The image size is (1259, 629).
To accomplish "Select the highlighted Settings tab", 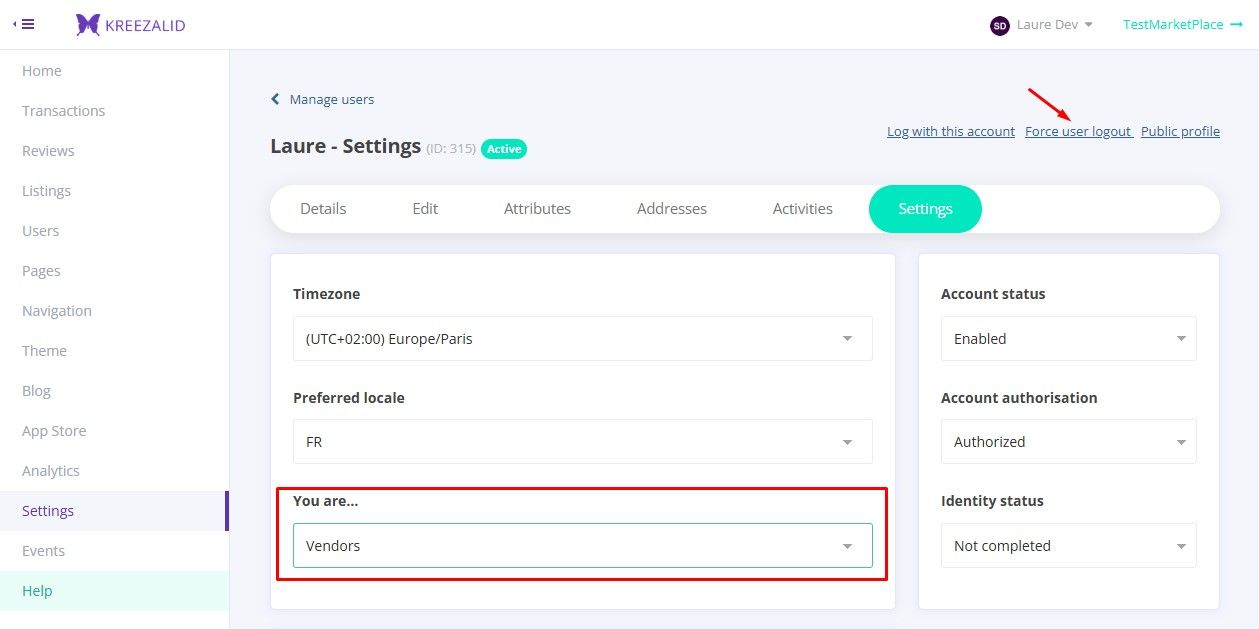I will click(925, 209).
